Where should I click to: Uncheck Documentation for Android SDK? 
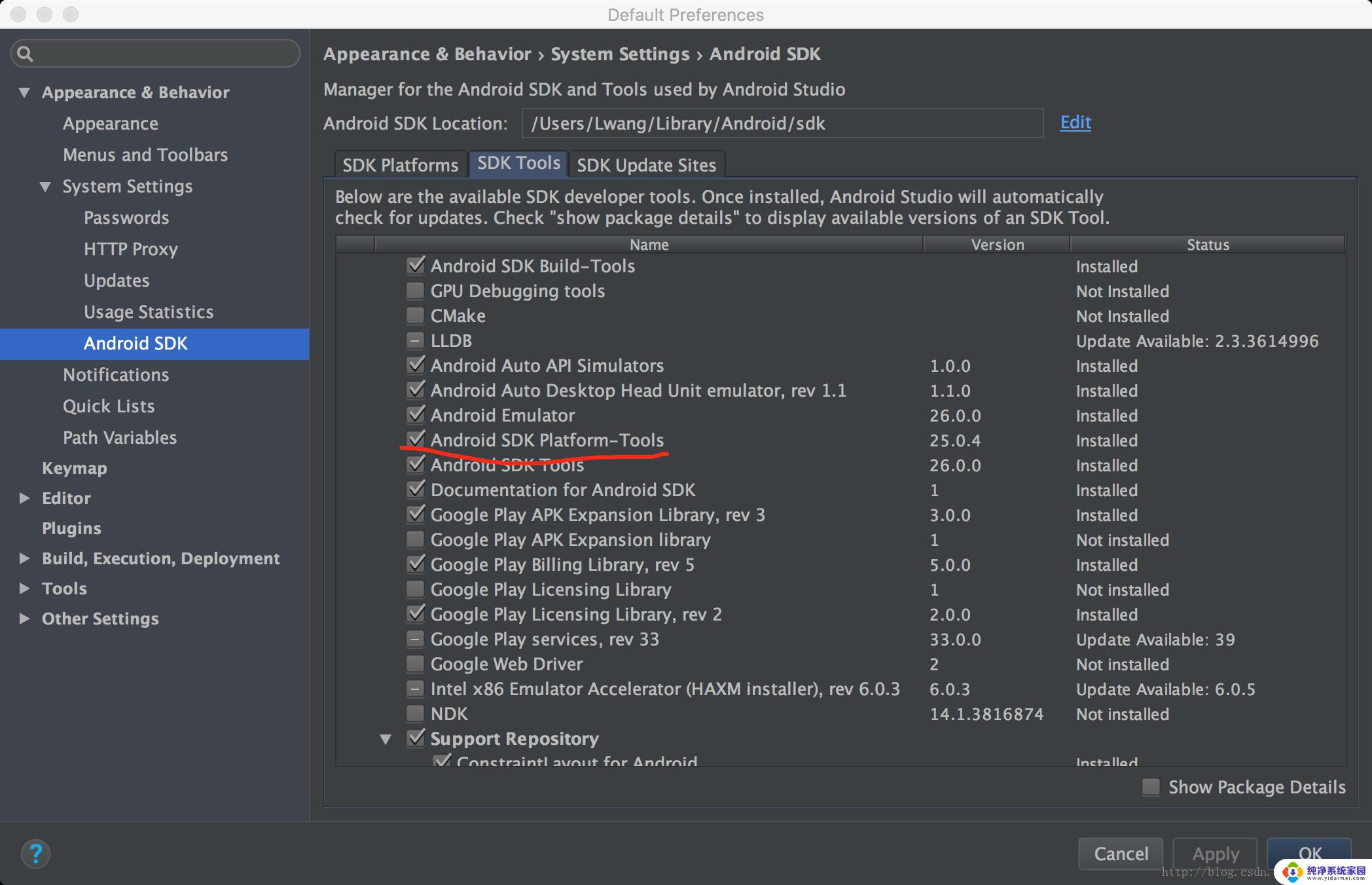[416, 489]
